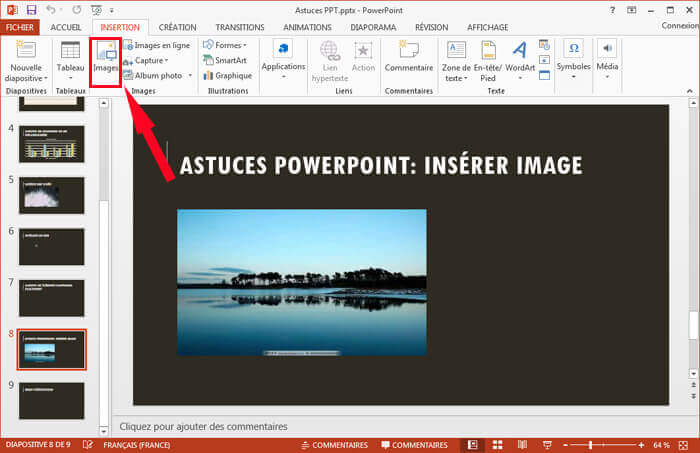Select slide 9 thumbnail
The height and width of the screenshot is (453, 700).
pyautogui.click(x=51, y=400)
